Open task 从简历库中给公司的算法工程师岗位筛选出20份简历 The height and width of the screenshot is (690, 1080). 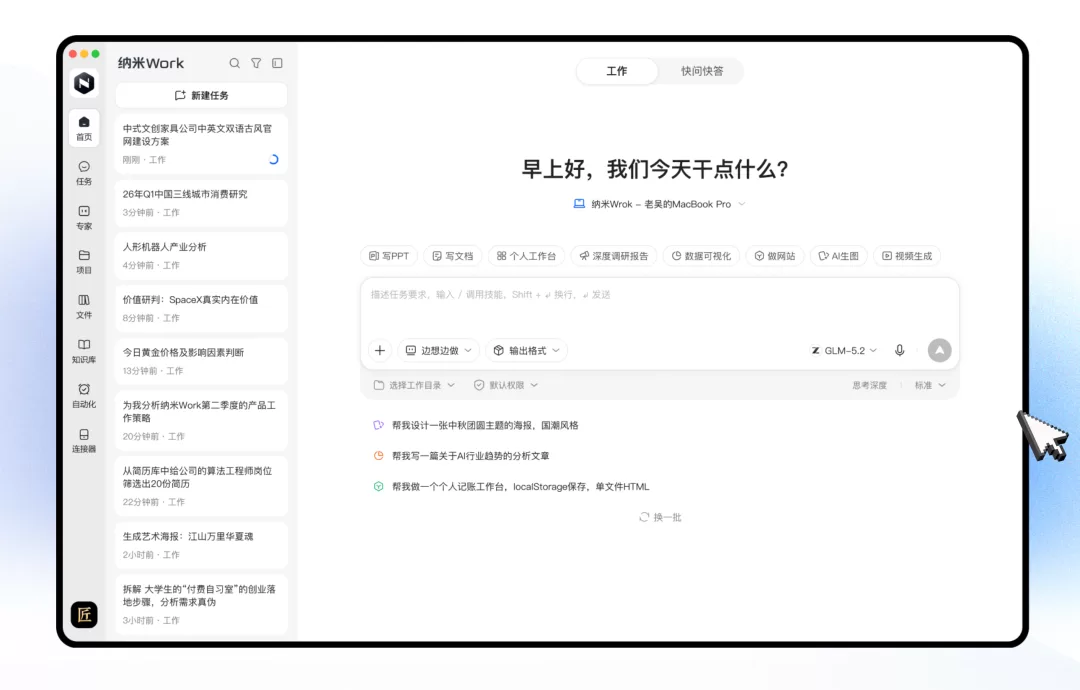[201, 485]
